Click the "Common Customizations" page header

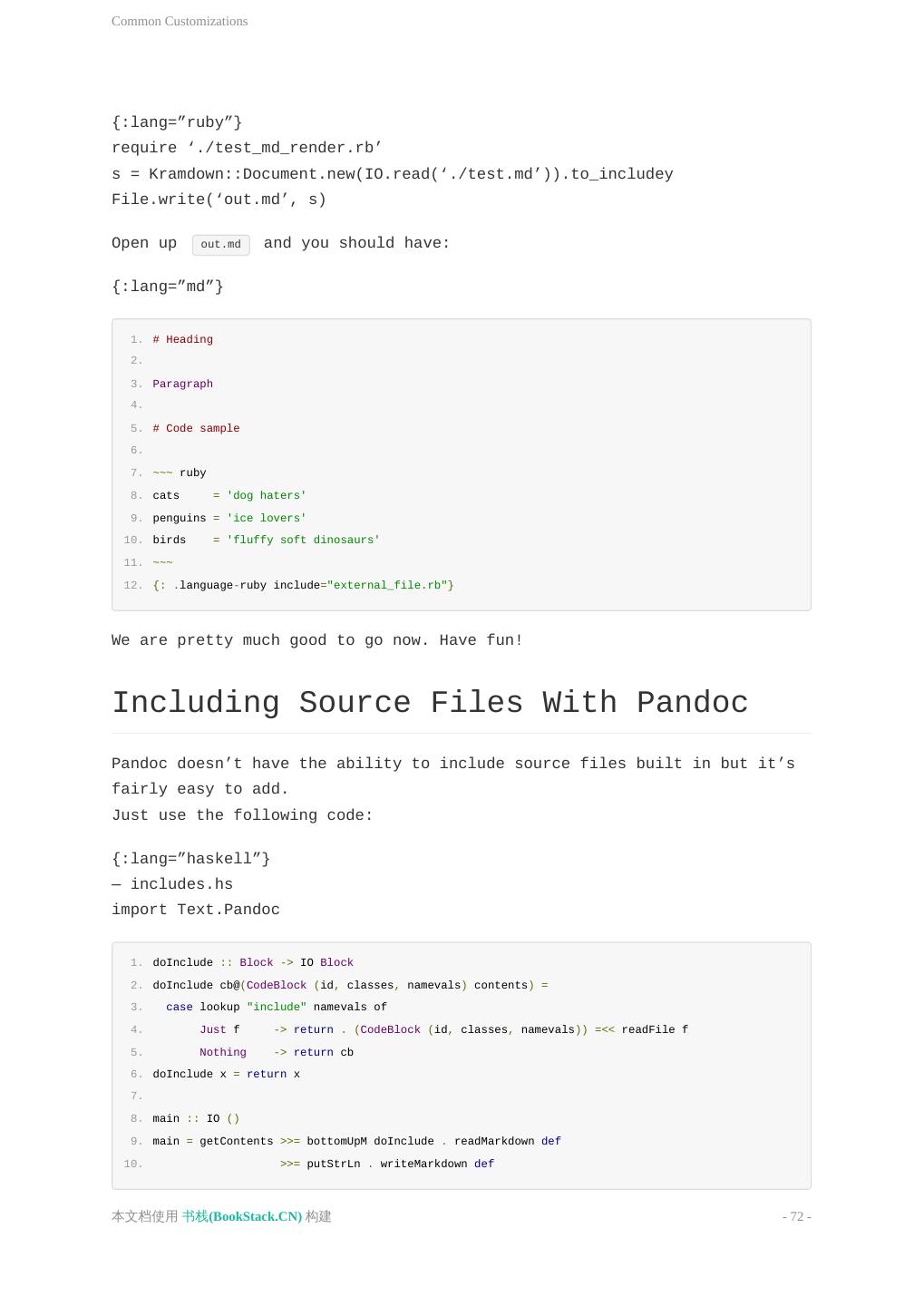pos(180,21)
